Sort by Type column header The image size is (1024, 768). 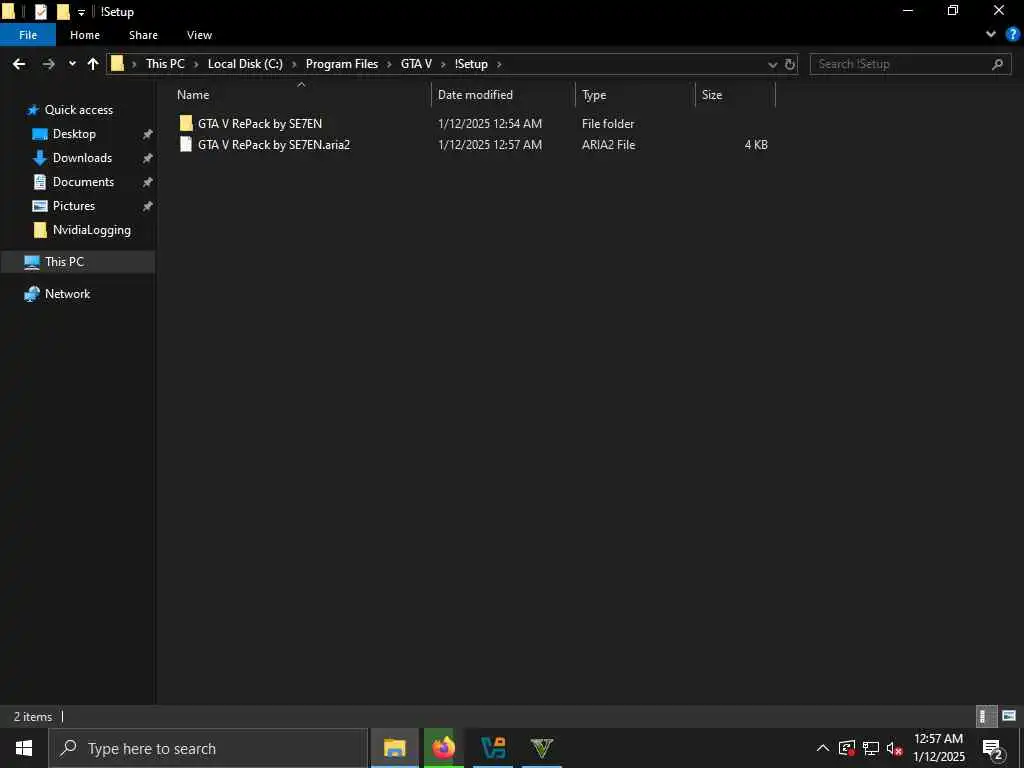[x=594, y=95]
